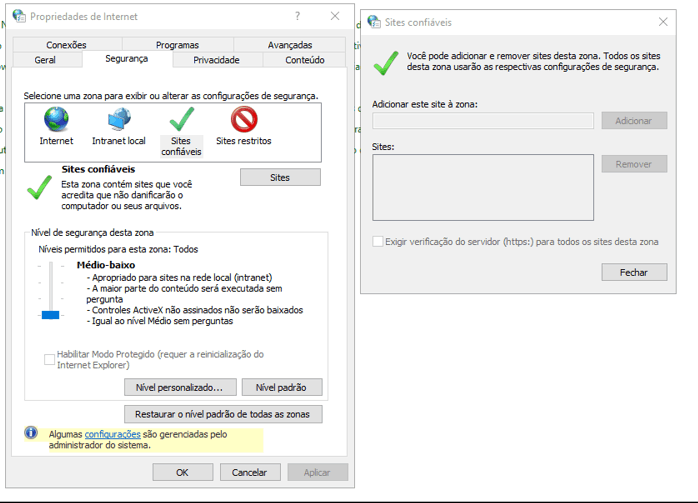Switch to the Geral tab

45,60
